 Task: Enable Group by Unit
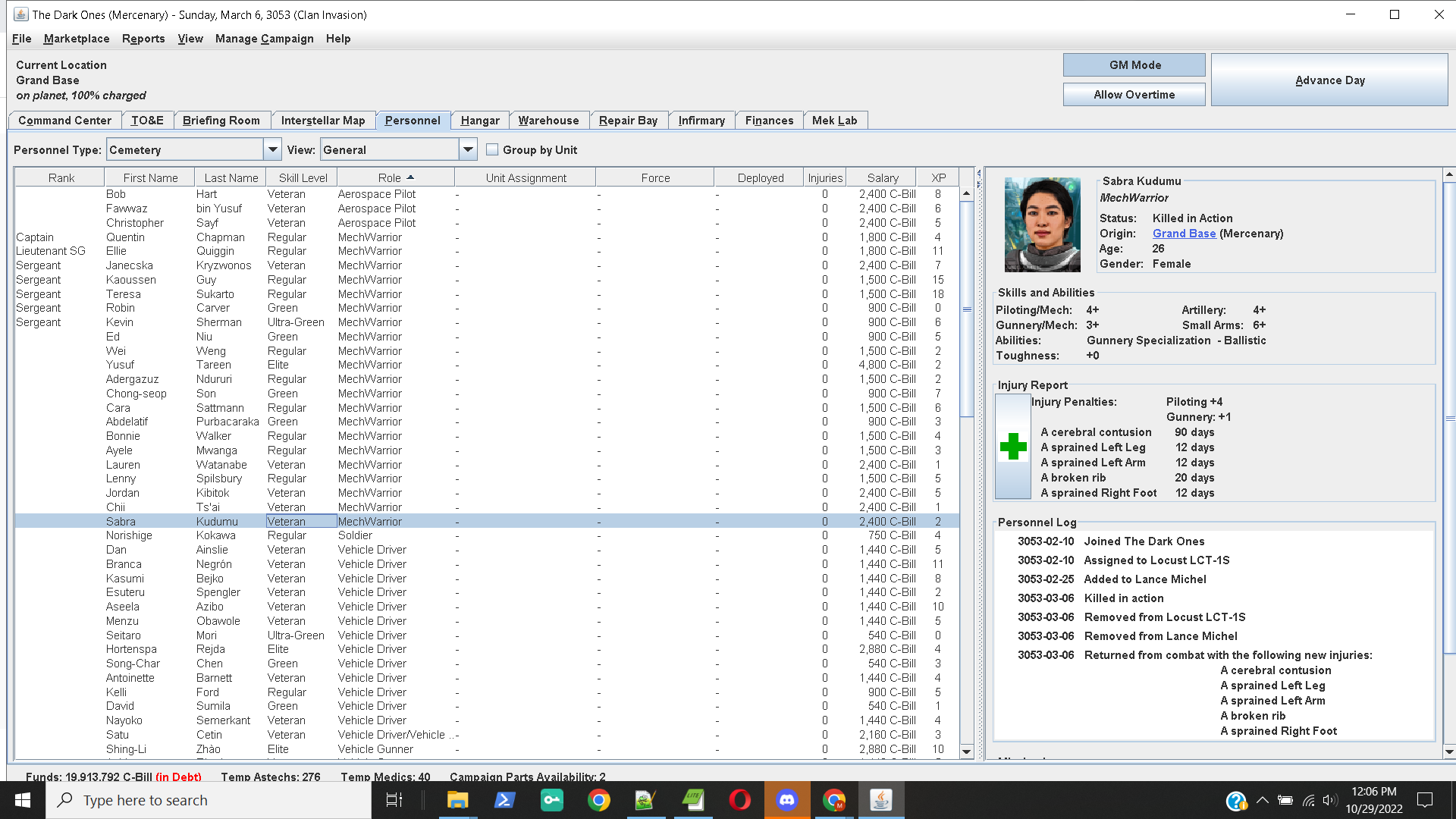(x=492, y=149)
